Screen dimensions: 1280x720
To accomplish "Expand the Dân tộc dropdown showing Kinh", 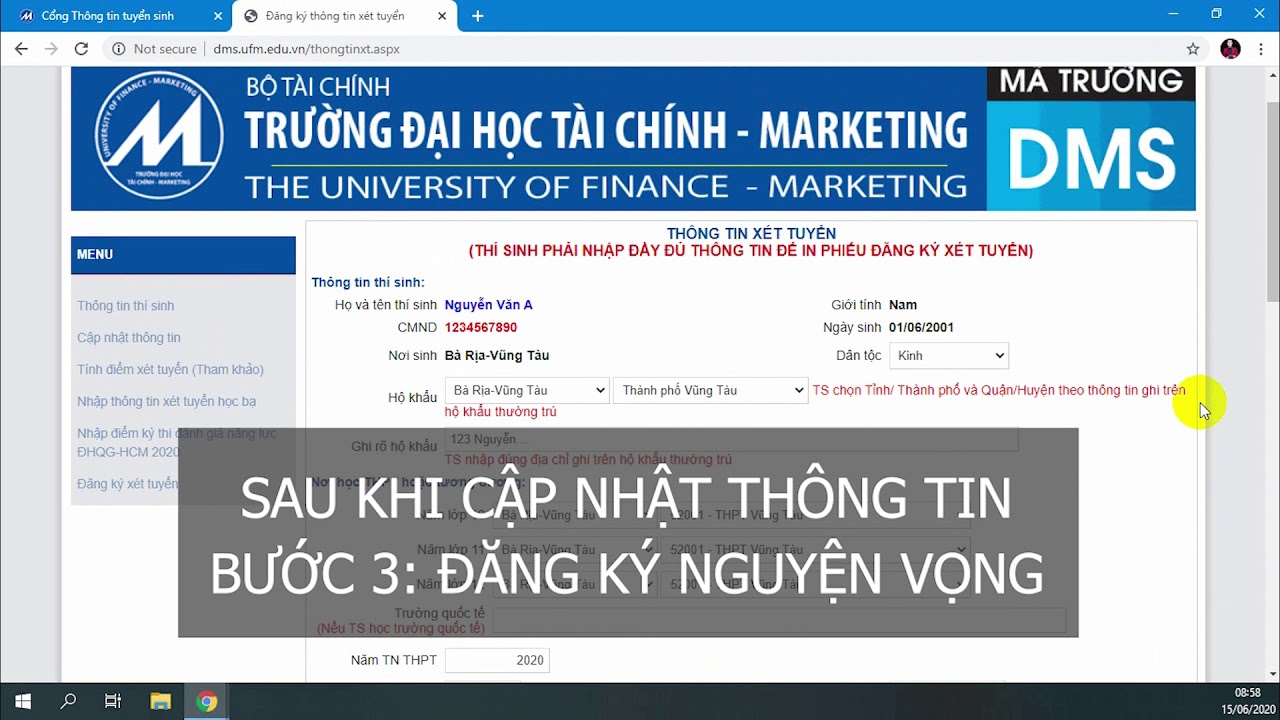I will pyautogui.click(x=949, y=355).
